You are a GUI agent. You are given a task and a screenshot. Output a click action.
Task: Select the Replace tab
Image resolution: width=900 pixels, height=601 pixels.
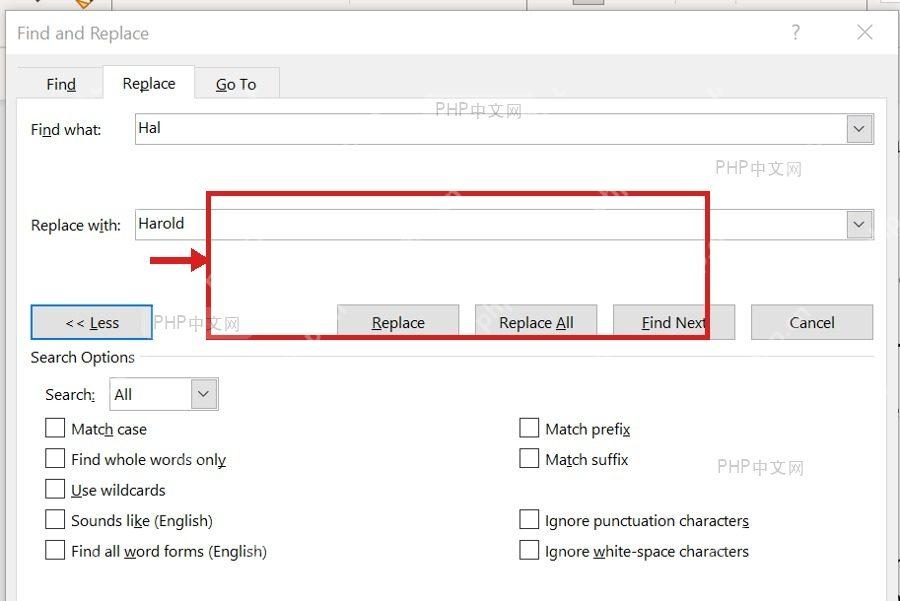coord(149,83)
